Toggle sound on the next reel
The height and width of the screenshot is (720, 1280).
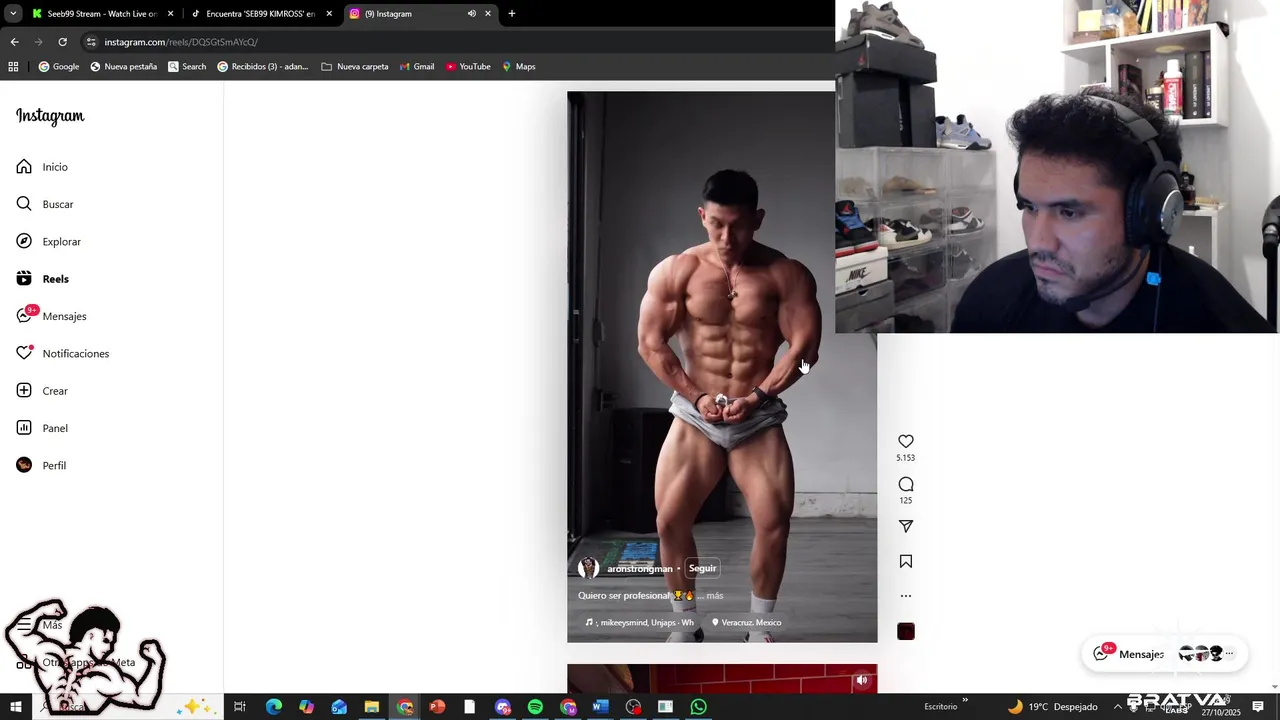pos(862,680)
